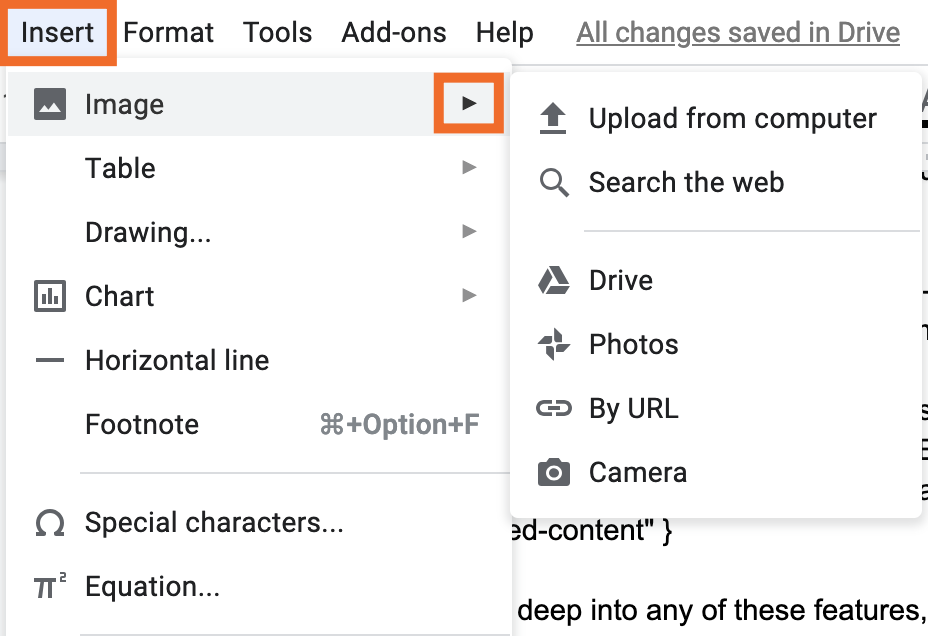The width and height of the screenshot is (928, 636).
Task: Open the Add-ons menu
Action: click(394, 32)
